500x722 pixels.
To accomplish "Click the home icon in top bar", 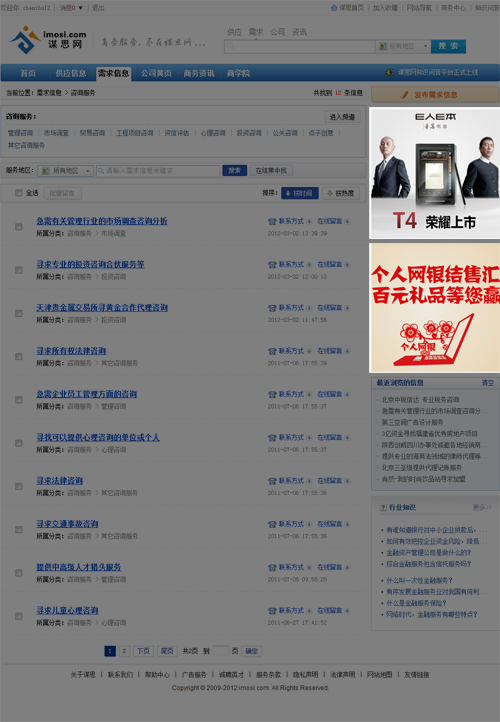I will click(334, 8).
